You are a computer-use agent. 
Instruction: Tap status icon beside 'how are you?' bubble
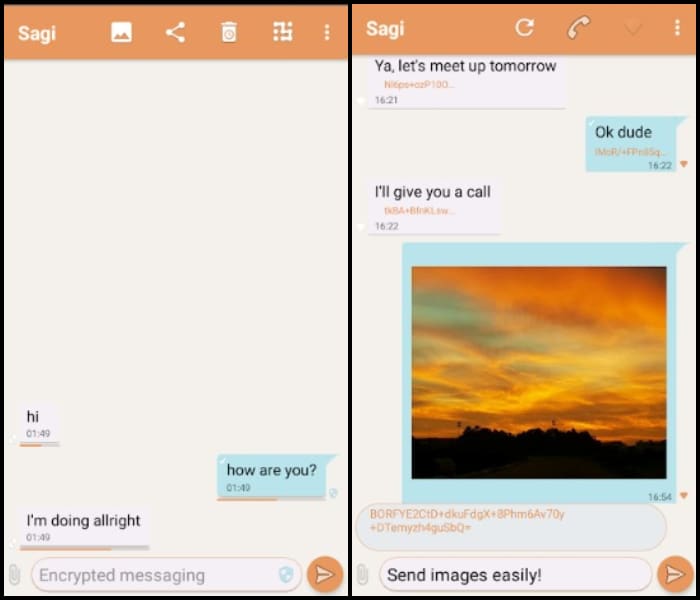[x=333, y=493]
